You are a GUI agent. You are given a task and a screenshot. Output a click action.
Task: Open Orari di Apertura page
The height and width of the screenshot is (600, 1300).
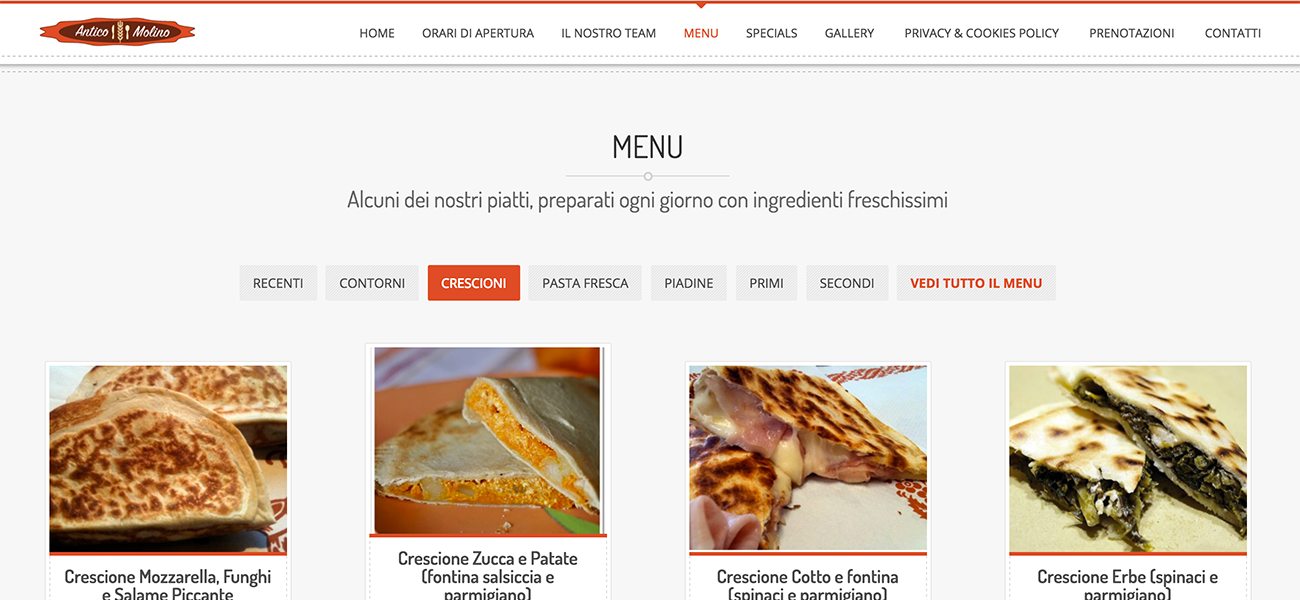478,33
